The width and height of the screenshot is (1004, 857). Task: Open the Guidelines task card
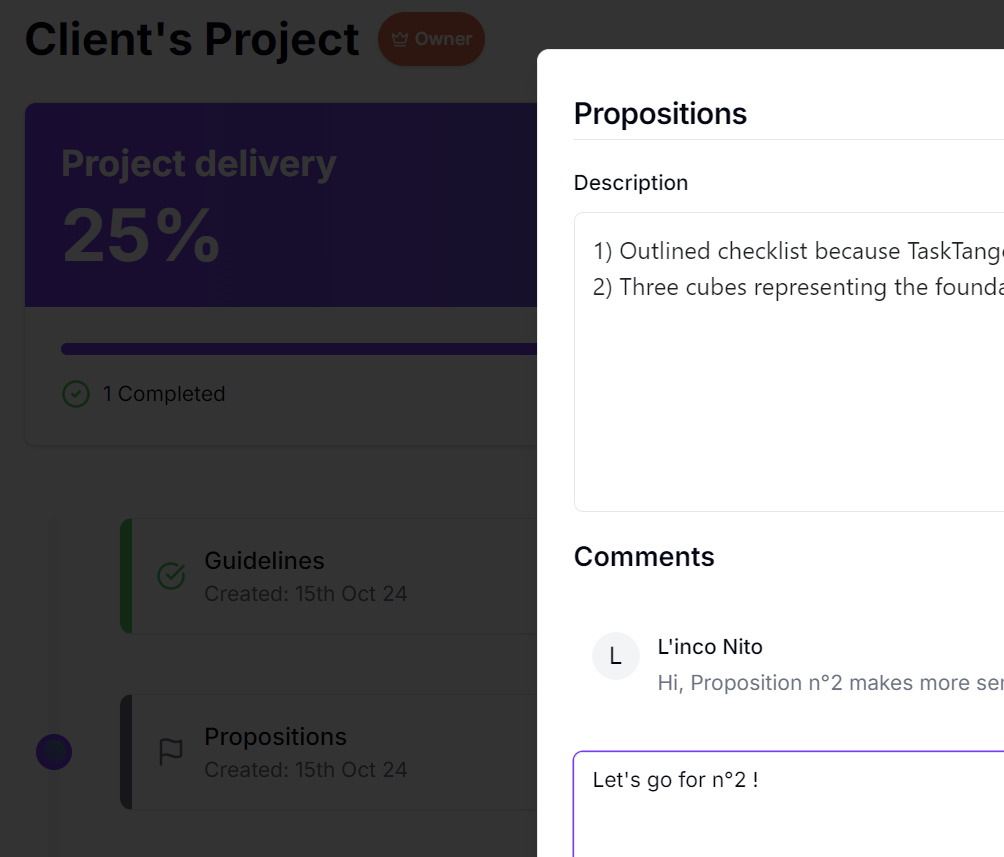click(x=329, y=576)
